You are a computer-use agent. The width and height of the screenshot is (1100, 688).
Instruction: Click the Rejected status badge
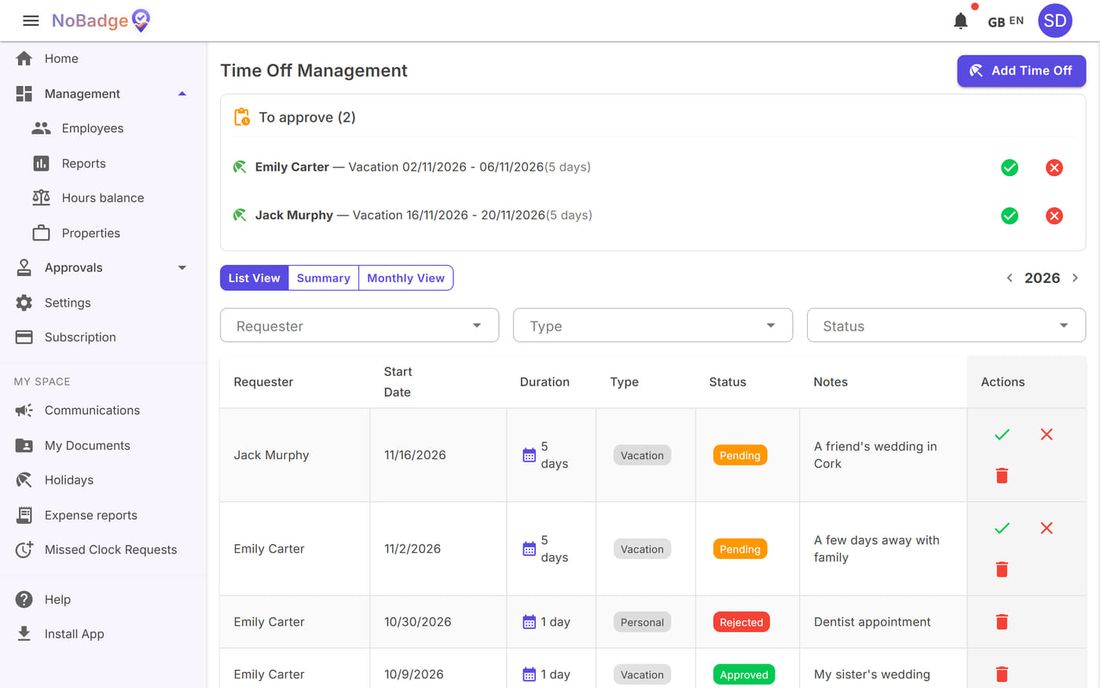(741, 622)
